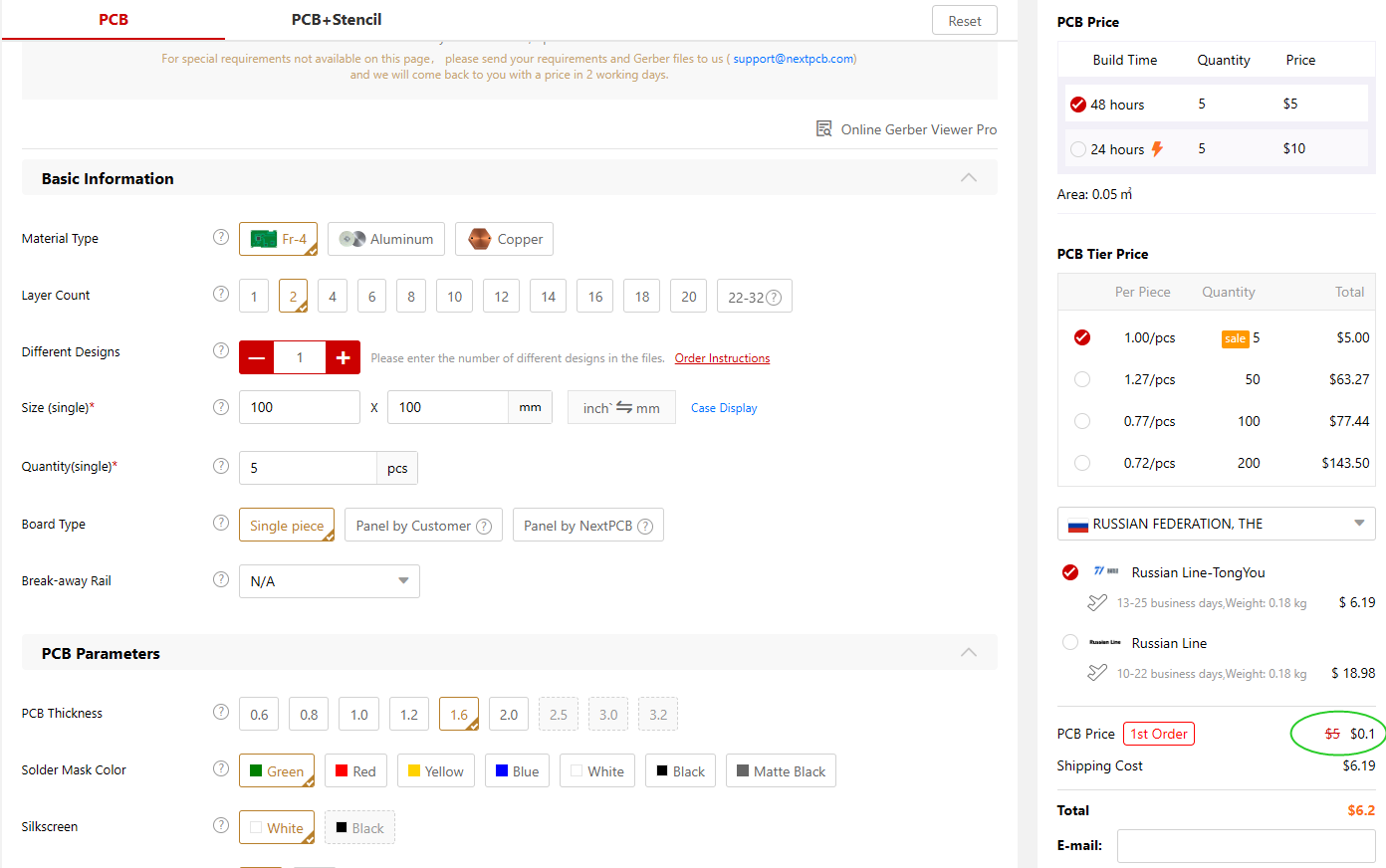The height and width of the screenshot is (868, 1386).
Task: Select the 24 hours build time option
Action: [1078, 149]
